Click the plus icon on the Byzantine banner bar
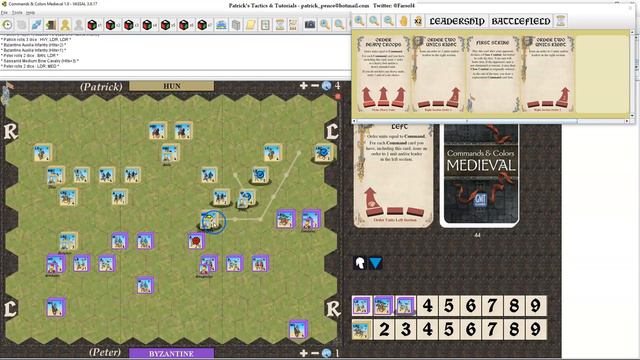 [303, 353]
